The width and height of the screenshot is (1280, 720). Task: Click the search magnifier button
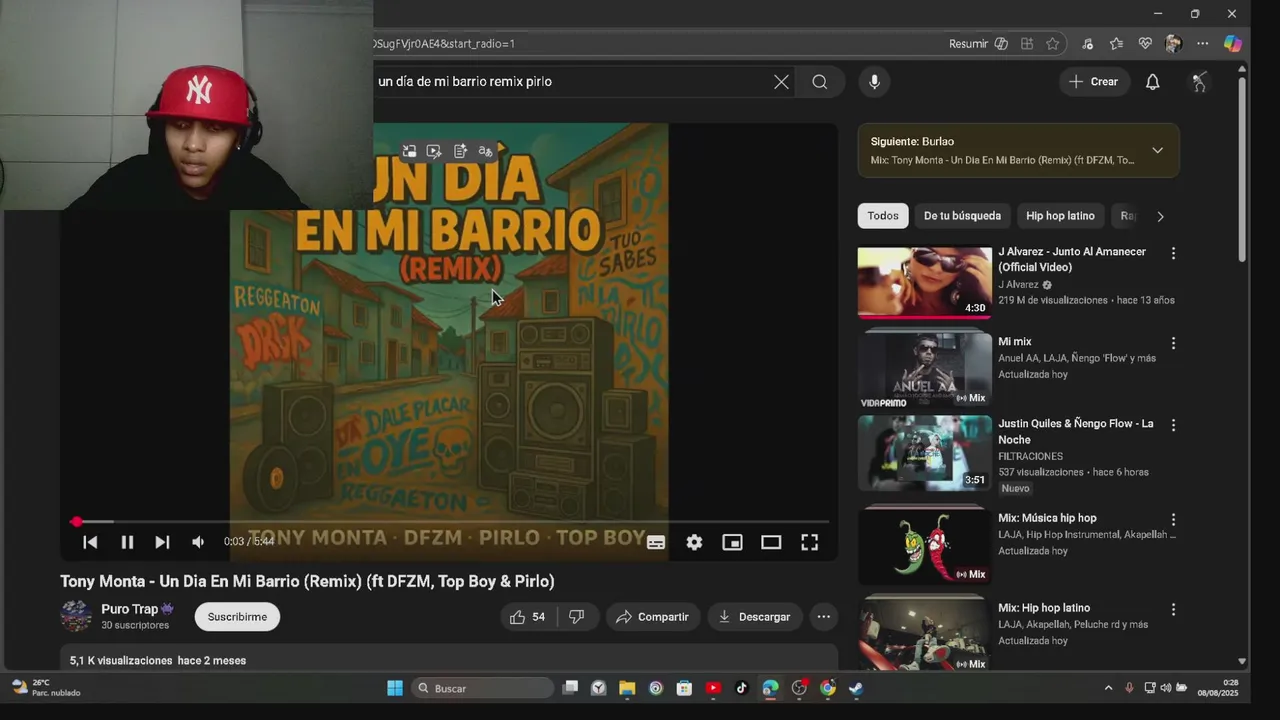[x=820, y=82]
